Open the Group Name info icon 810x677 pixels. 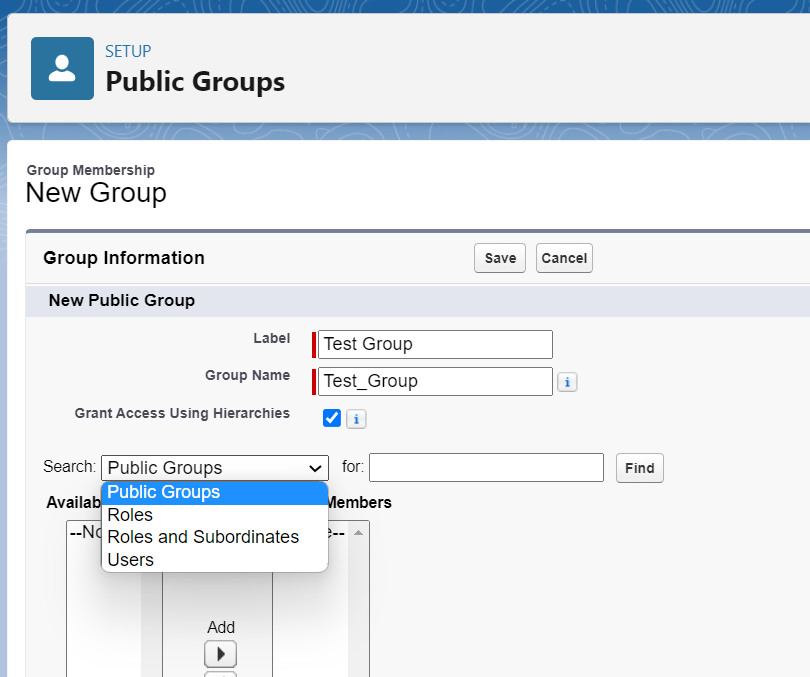567,382
